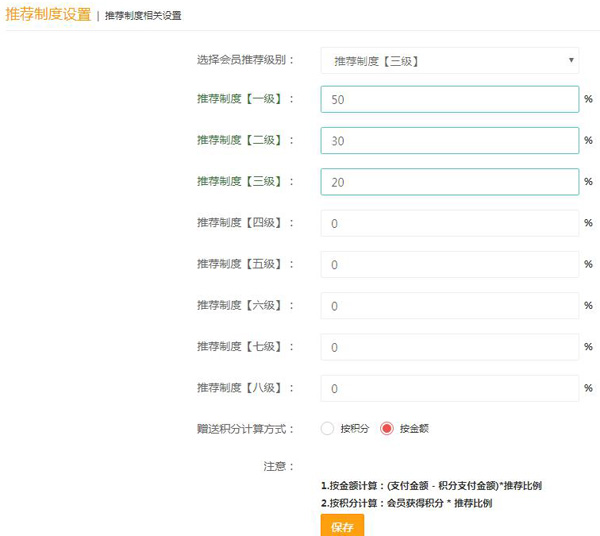Open the 选择会员推荐级别 dropdown
Viewport: 600px width, 536px height.
[x=449, y=60]
